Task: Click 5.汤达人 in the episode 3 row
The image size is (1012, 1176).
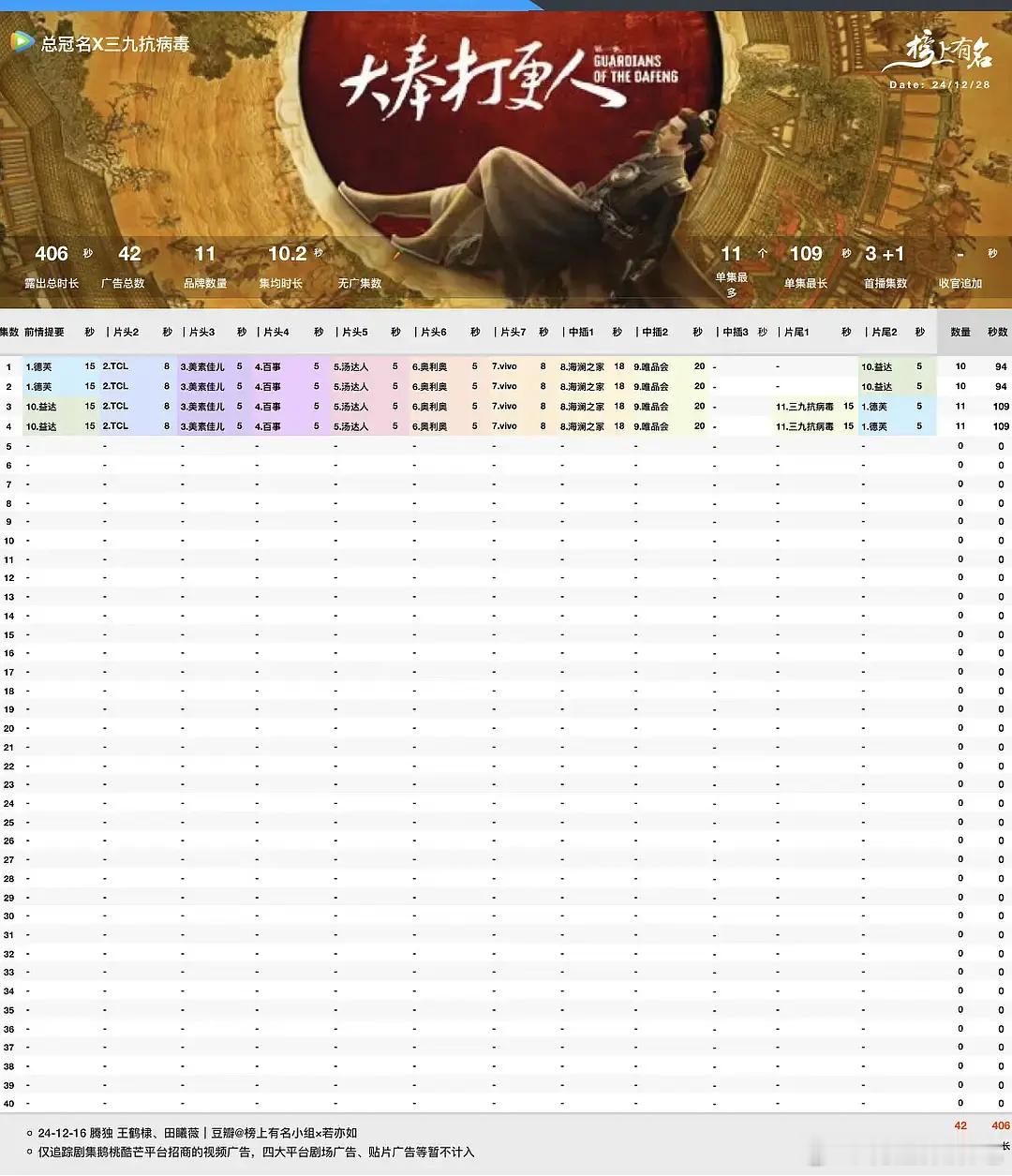Action: click(351, 407)
